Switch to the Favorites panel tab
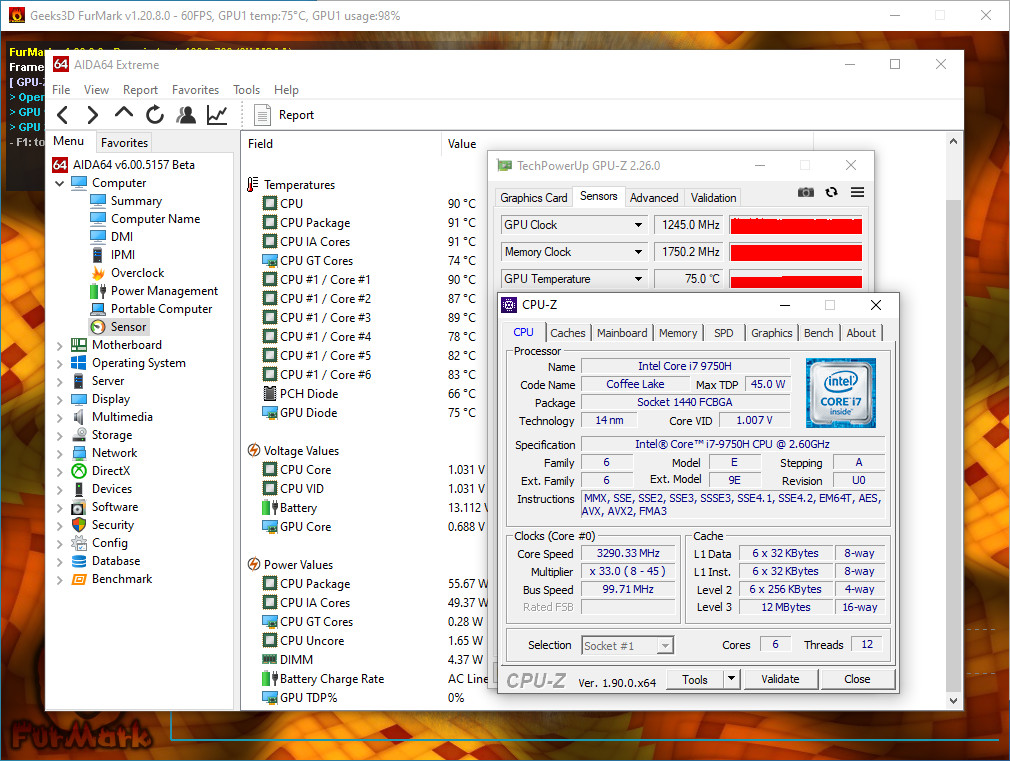This screenshot has width=1010, height=761. point(124,143)
